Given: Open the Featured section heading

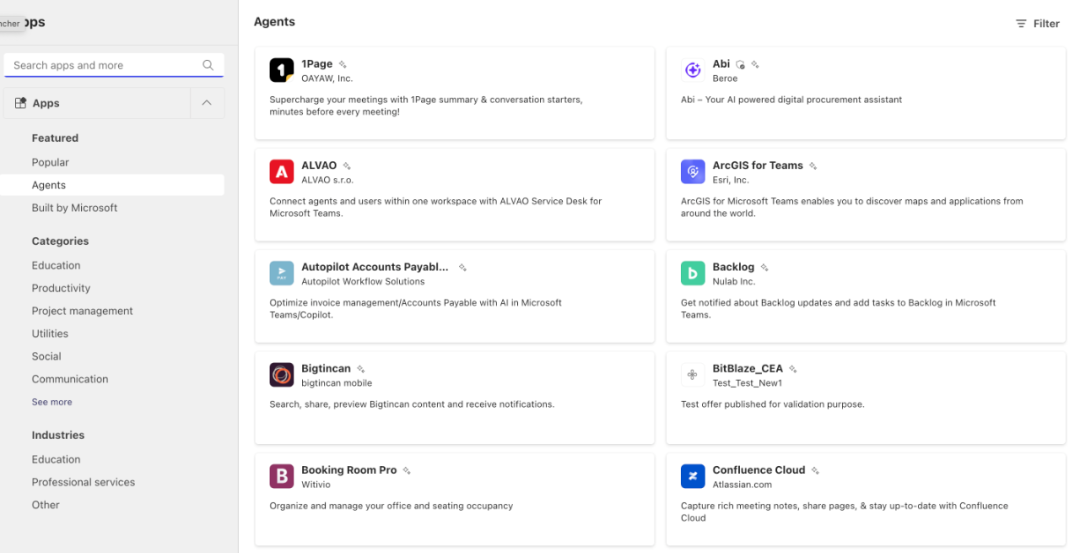Looking at the screenshot, I should click(x=55, y=138).
